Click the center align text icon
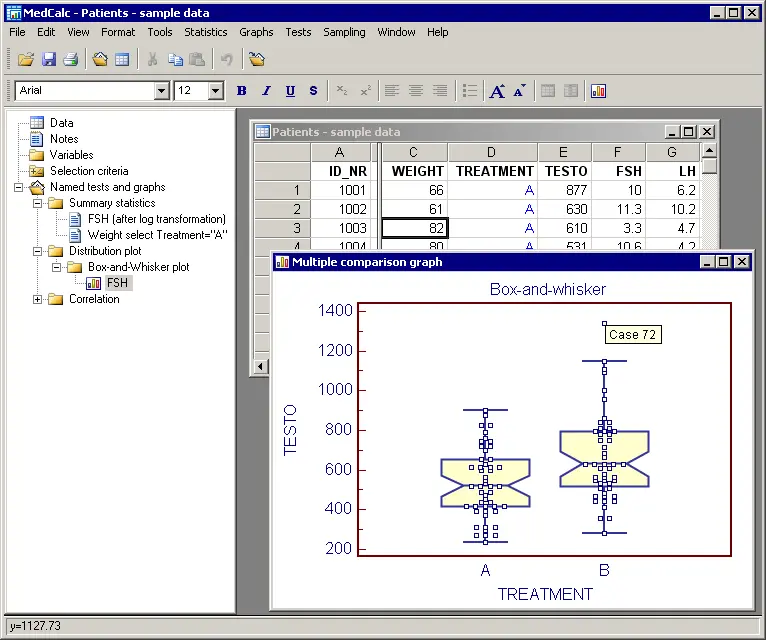Viewport: 766px width, 640px height. click(416, 91)
